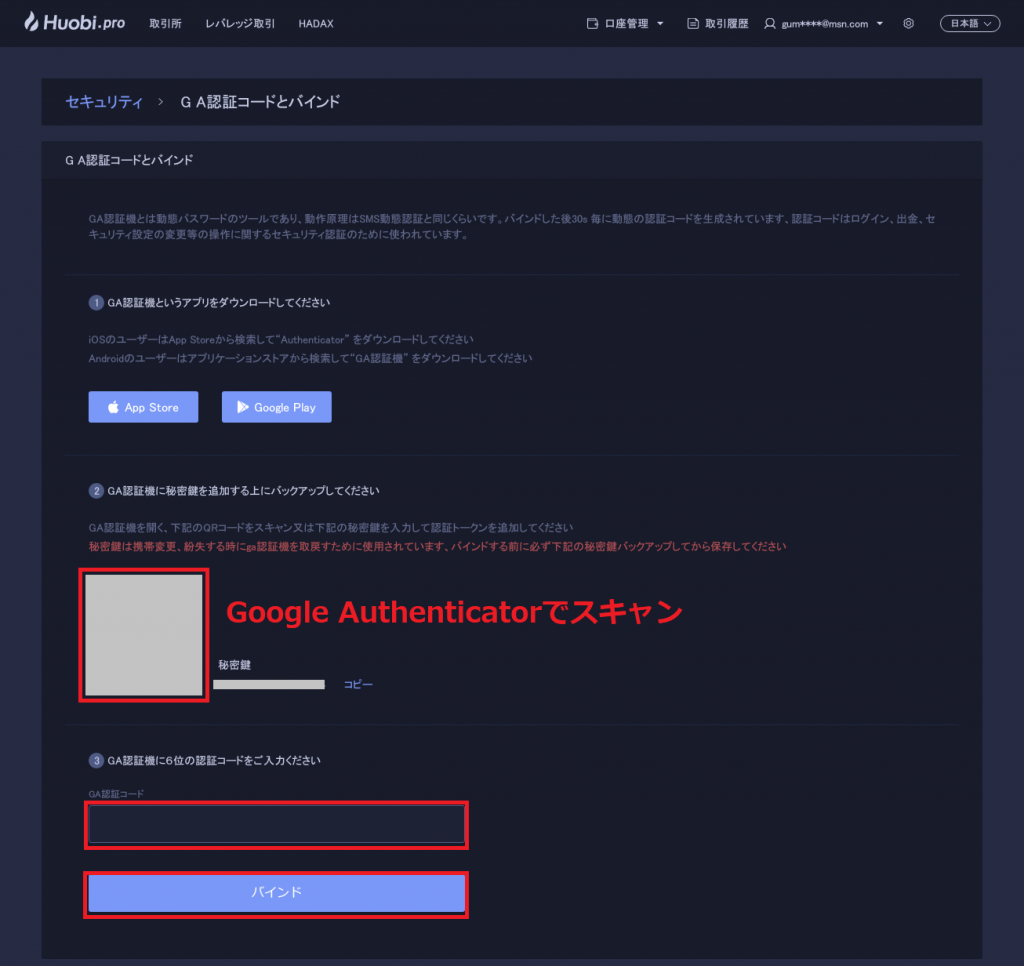Click the step 3 heading about 6位の認証コード

(214, 760)
